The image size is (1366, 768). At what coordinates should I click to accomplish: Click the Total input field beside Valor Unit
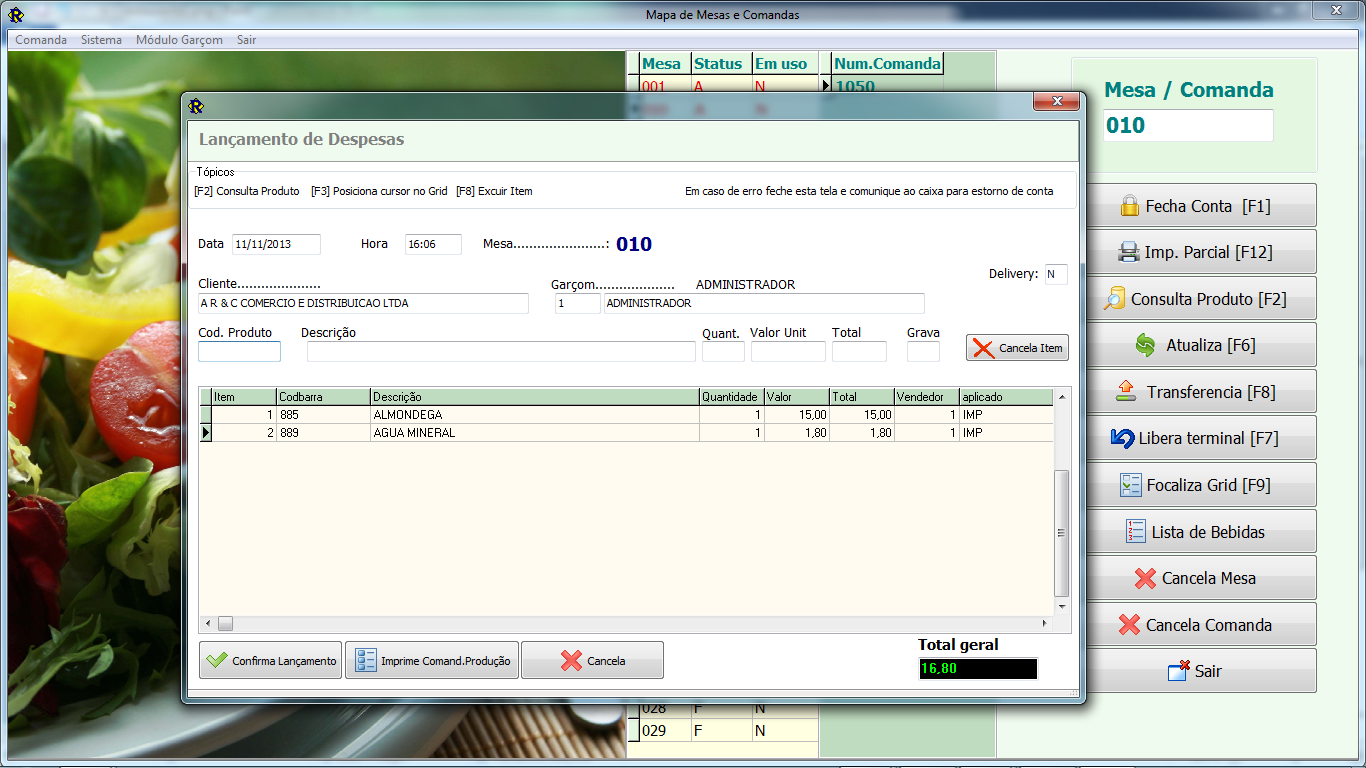tap(859, 351)
